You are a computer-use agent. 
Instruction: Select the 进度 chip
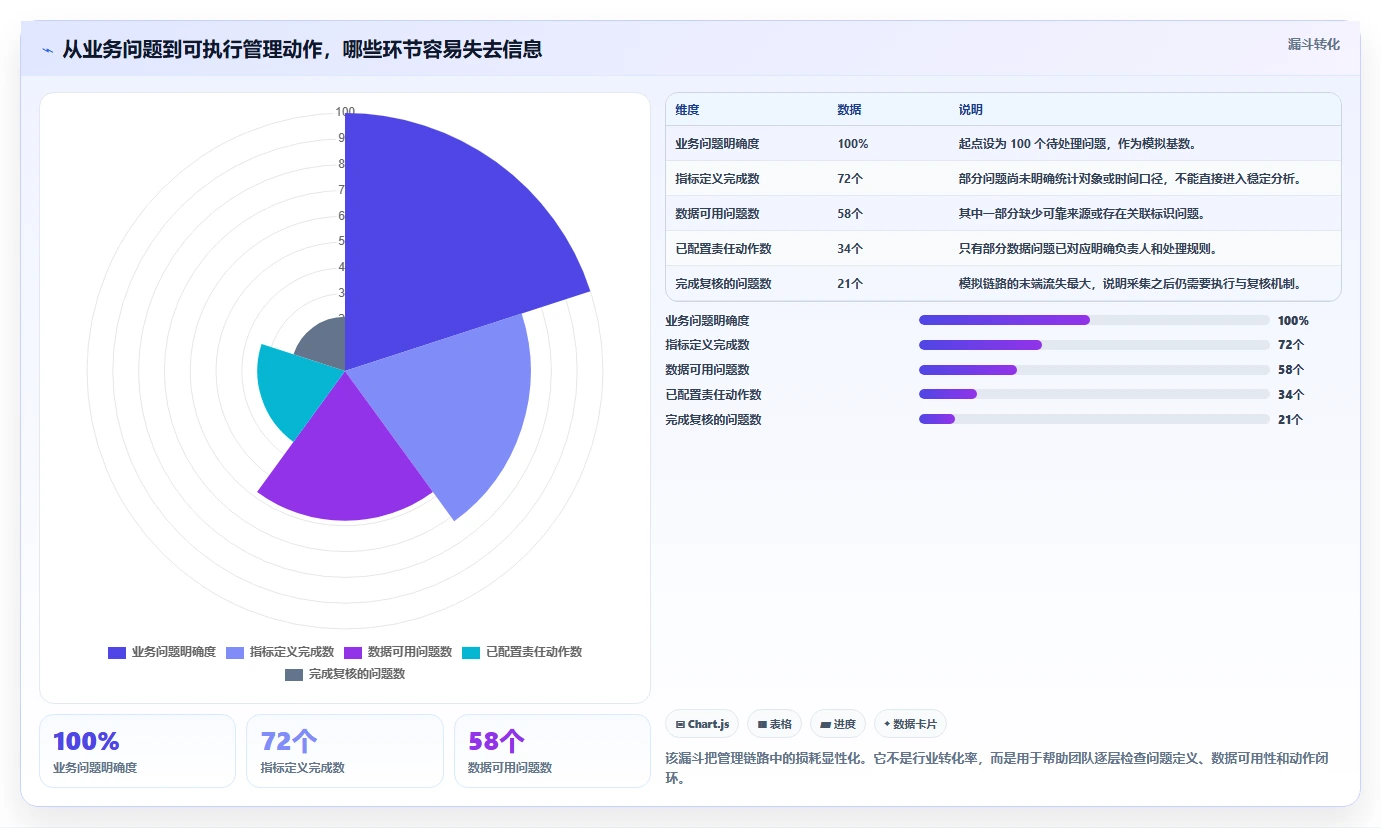(x=838, y=724)
